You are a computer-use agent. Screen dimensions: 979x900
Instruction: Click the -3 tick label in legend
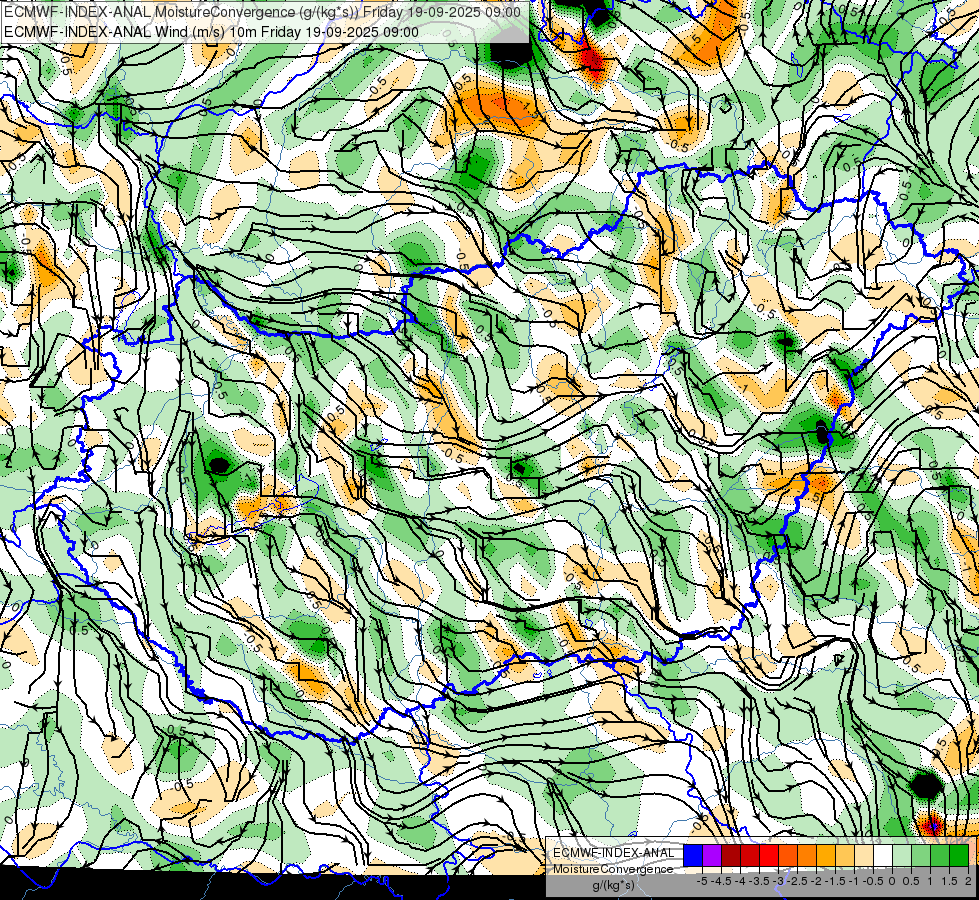778,881
